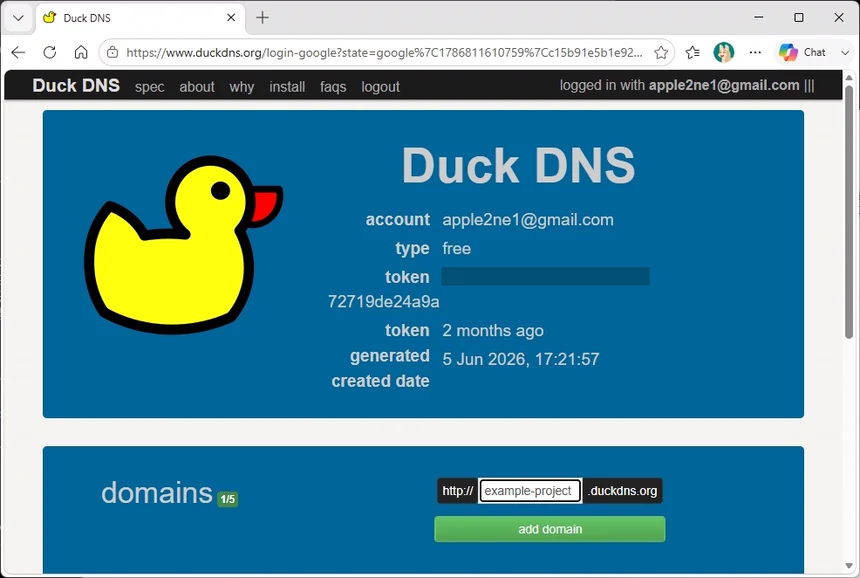Open the browser favorites list
The height and width of the screenshot is (578, 860).
(x=693, y=53)
